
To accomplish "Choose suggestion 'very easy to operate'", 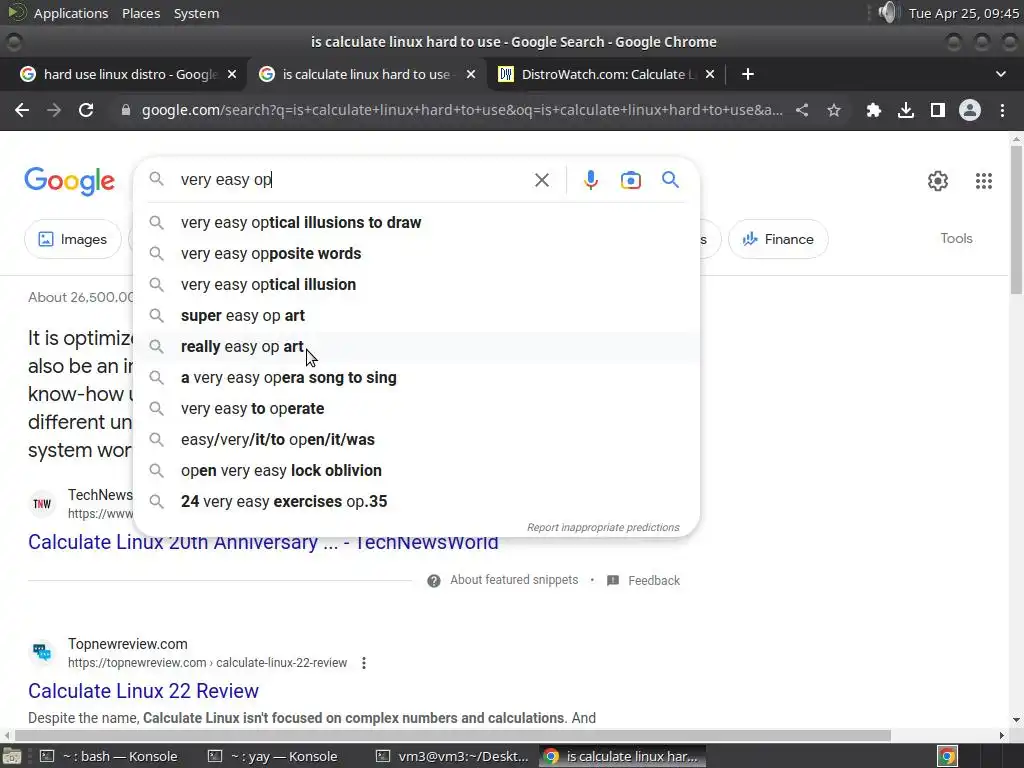I will 416,409.
